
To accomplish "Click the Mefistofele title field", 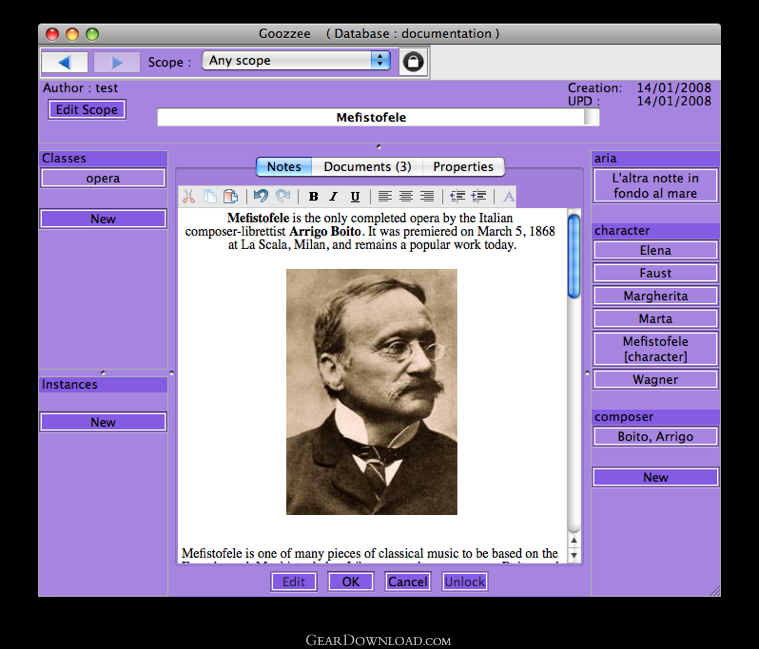I will pyautogui.click(x=371, y=117).
